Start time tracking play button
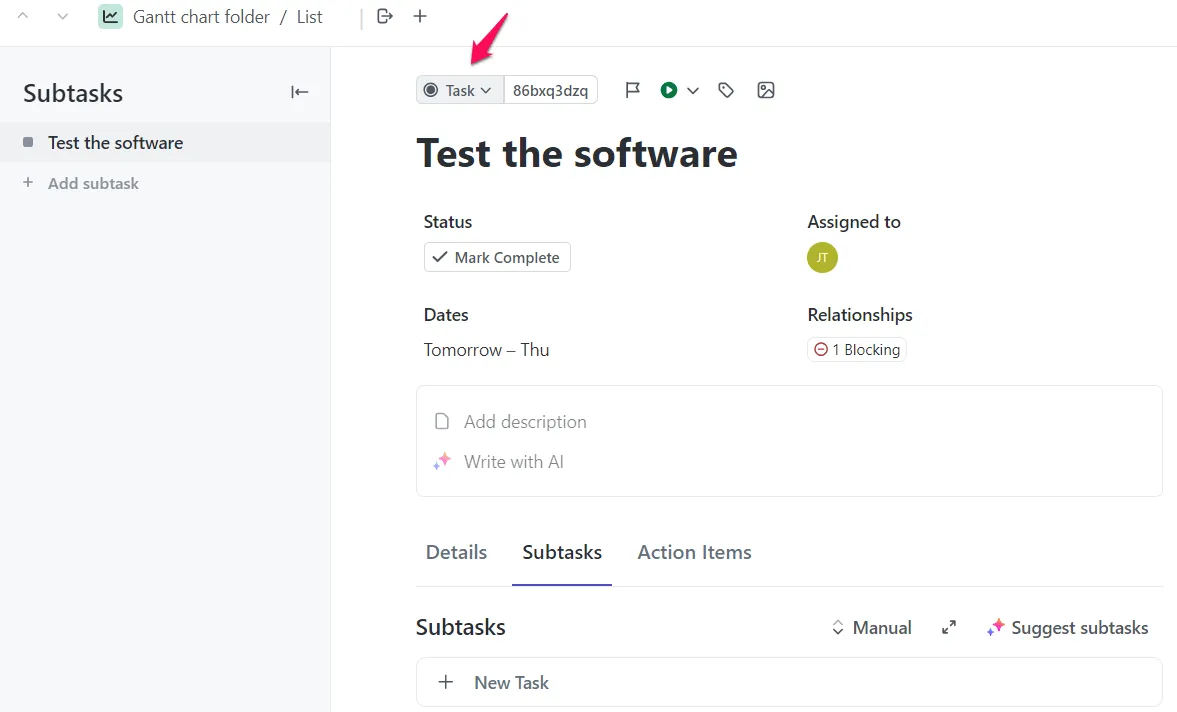The width and height of the screenshot is (1177, 712). [x=669, y=90]
